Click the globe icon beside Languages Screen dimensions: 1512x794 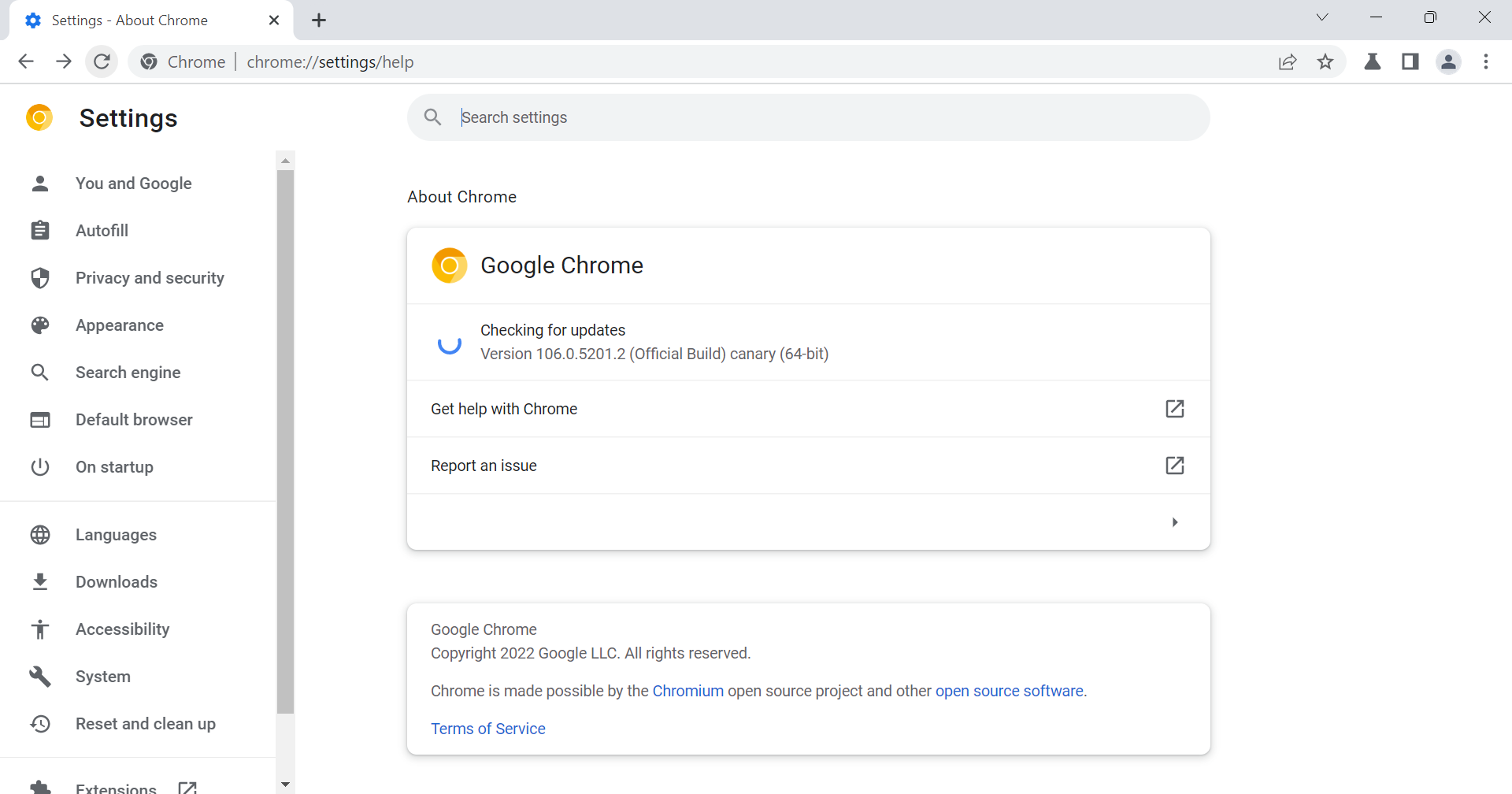40,535
